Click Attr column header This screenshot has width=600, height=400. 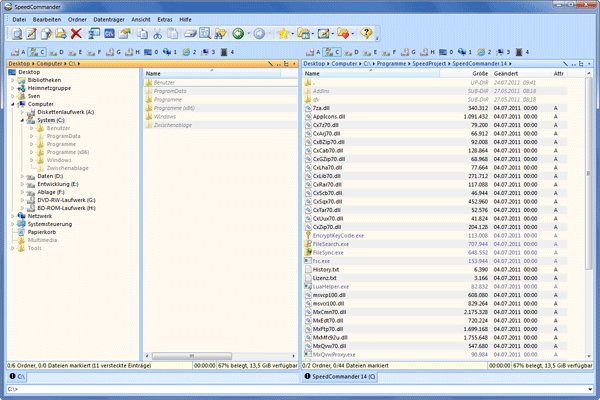click(x=559, y=73)
